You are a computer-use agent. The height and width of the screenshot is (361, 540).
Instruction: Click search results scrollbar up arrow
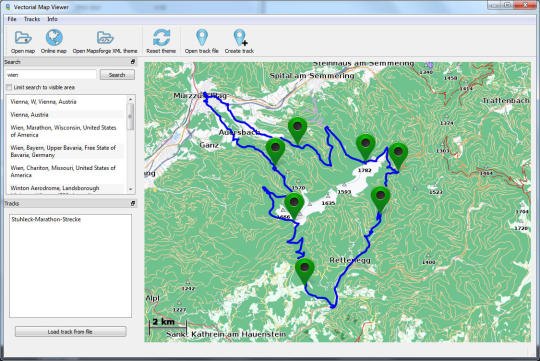coord(131,99)
